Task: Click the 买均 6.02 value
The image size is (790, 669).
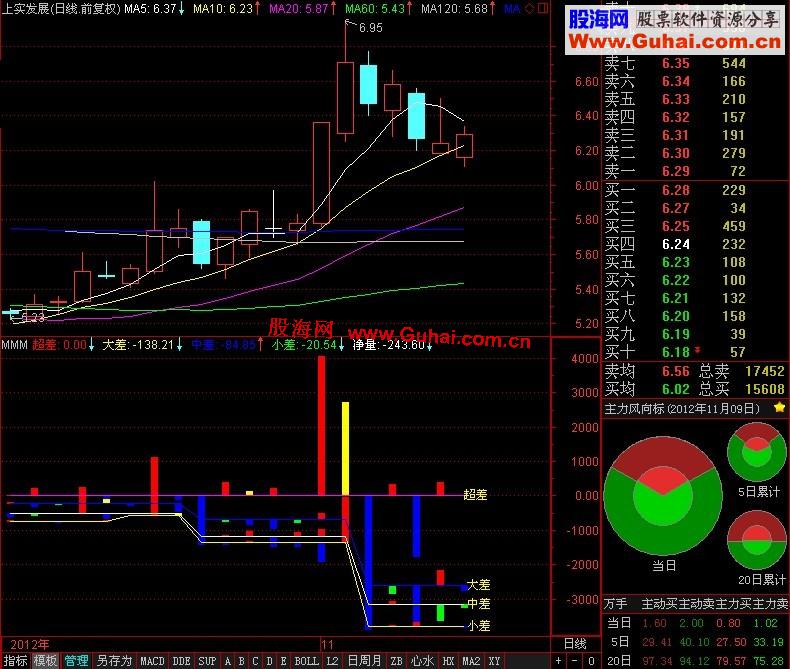Action: tap(676, 389)
